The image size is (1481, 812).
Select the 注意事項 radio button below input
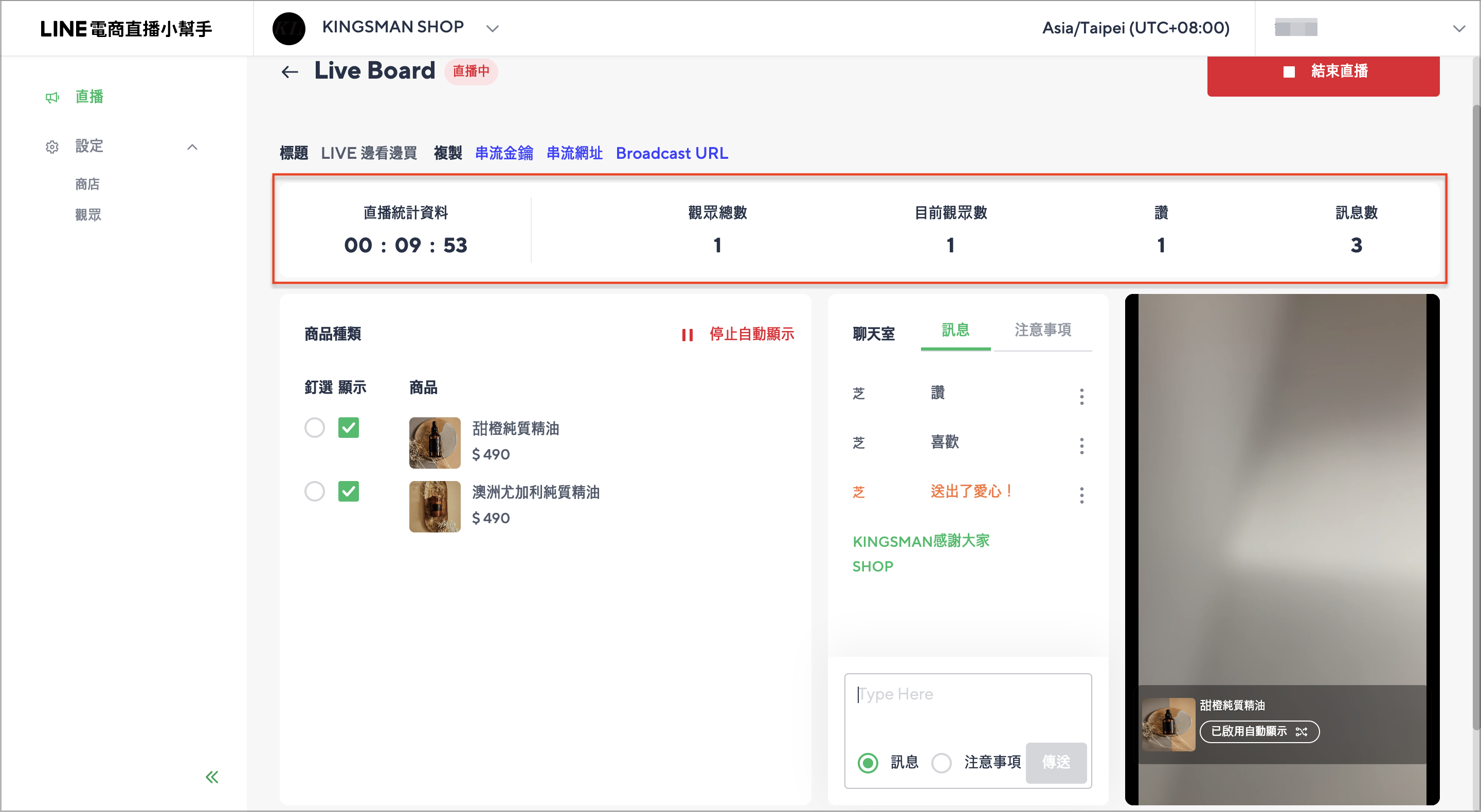tap(941, 763)
